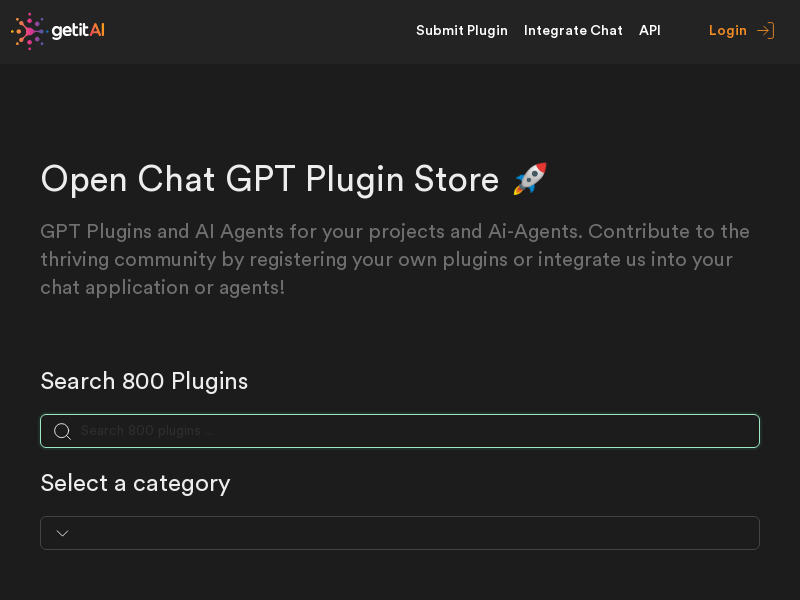Open the API navigation link

649,31
